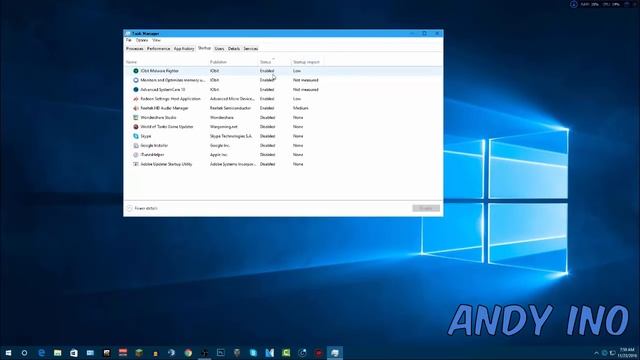Select Realtek HD Audio Manager name text

(164, 108)
